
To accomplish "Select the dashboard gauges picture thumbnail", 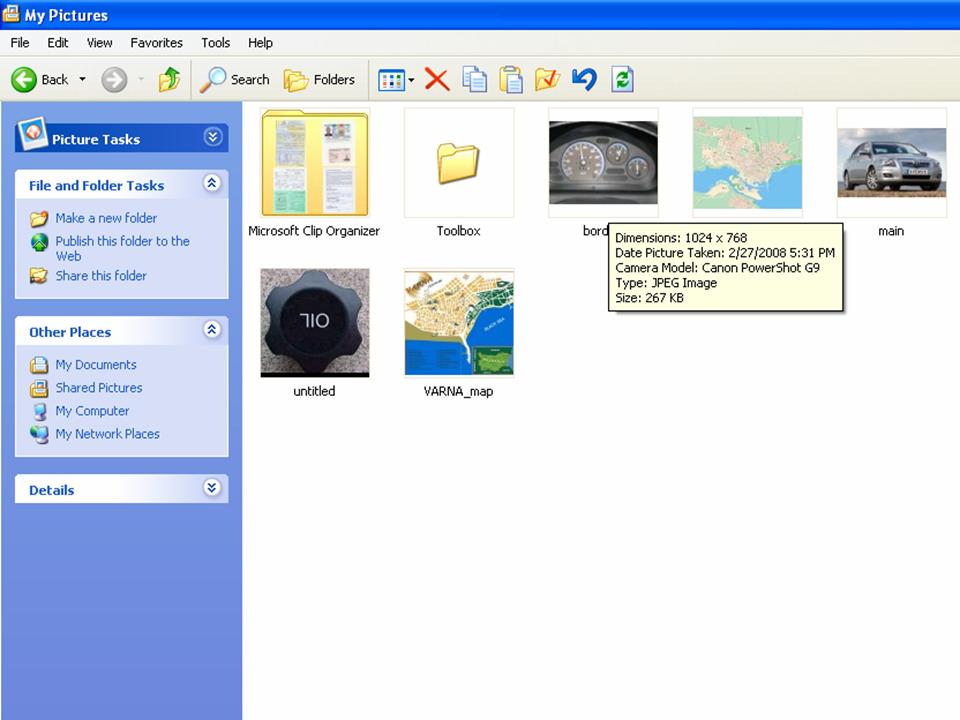I will (x=603, y=163).
